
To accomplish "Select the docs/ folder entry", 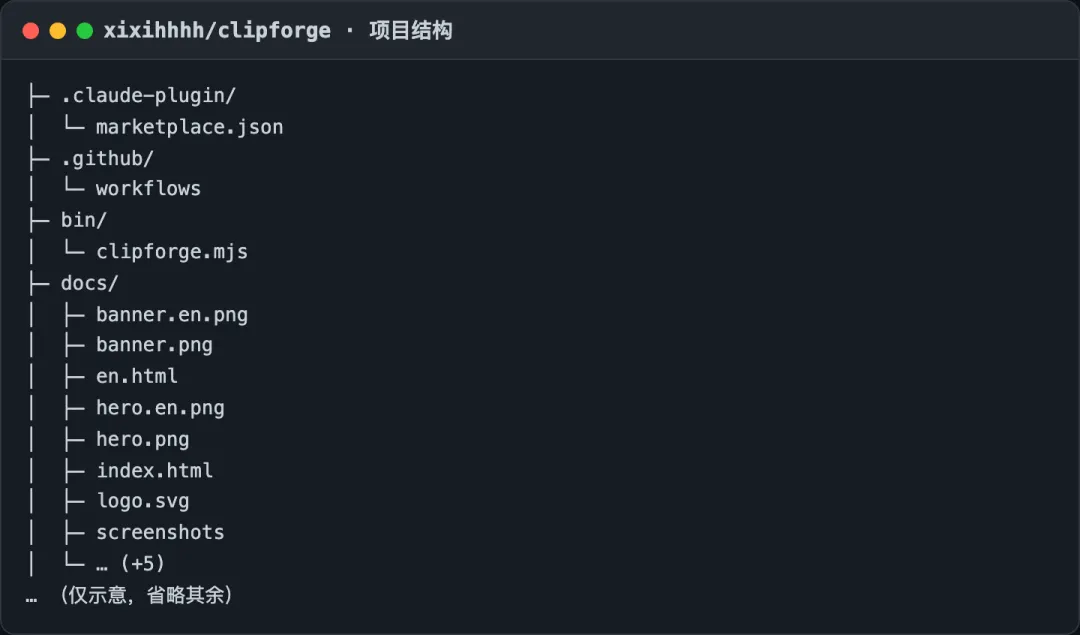I will [x=90, y=283].
